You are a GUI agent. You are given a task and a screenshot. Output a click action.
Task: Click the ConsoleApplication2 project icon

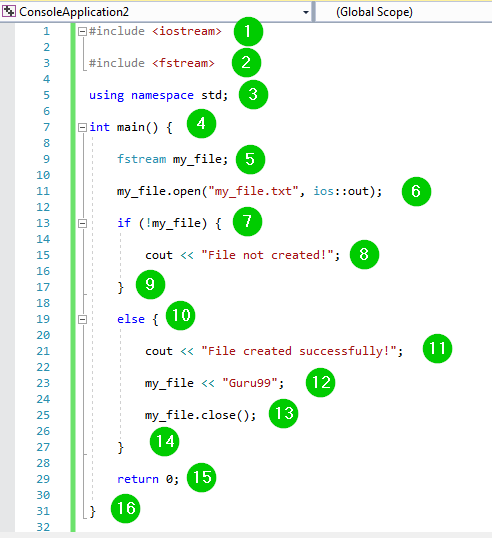pos(9,12)
